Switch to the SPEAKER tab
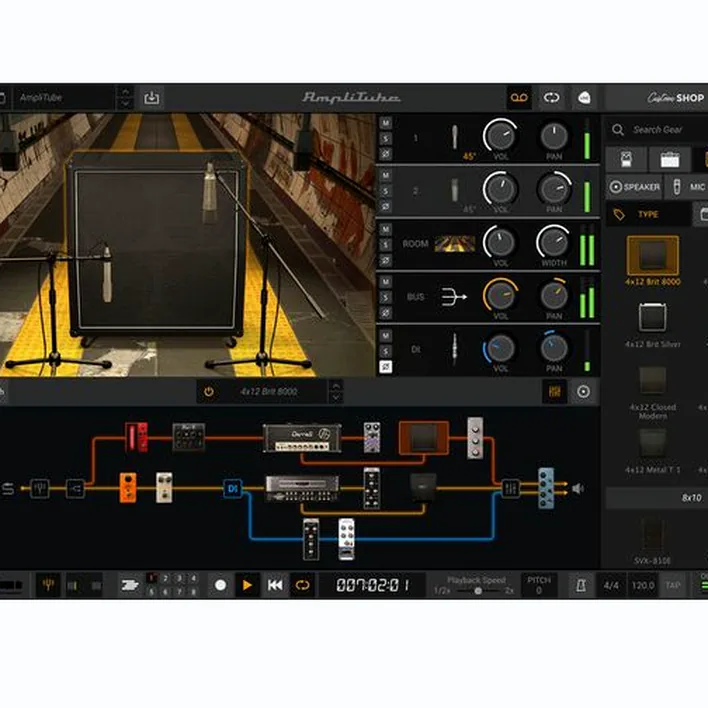The width and height of the screenshot is (708, 708). pyautogui.click(x=634, y=186)
